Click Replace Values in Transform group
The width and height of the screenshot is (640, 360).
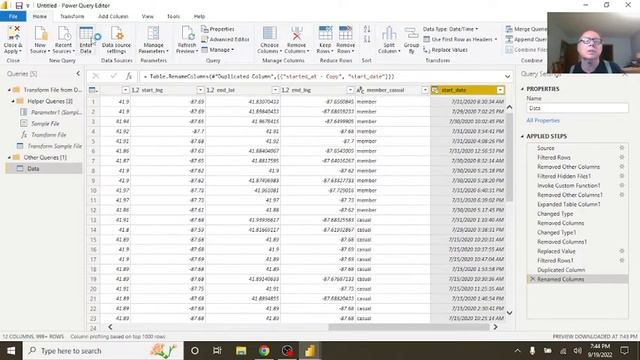445,50
